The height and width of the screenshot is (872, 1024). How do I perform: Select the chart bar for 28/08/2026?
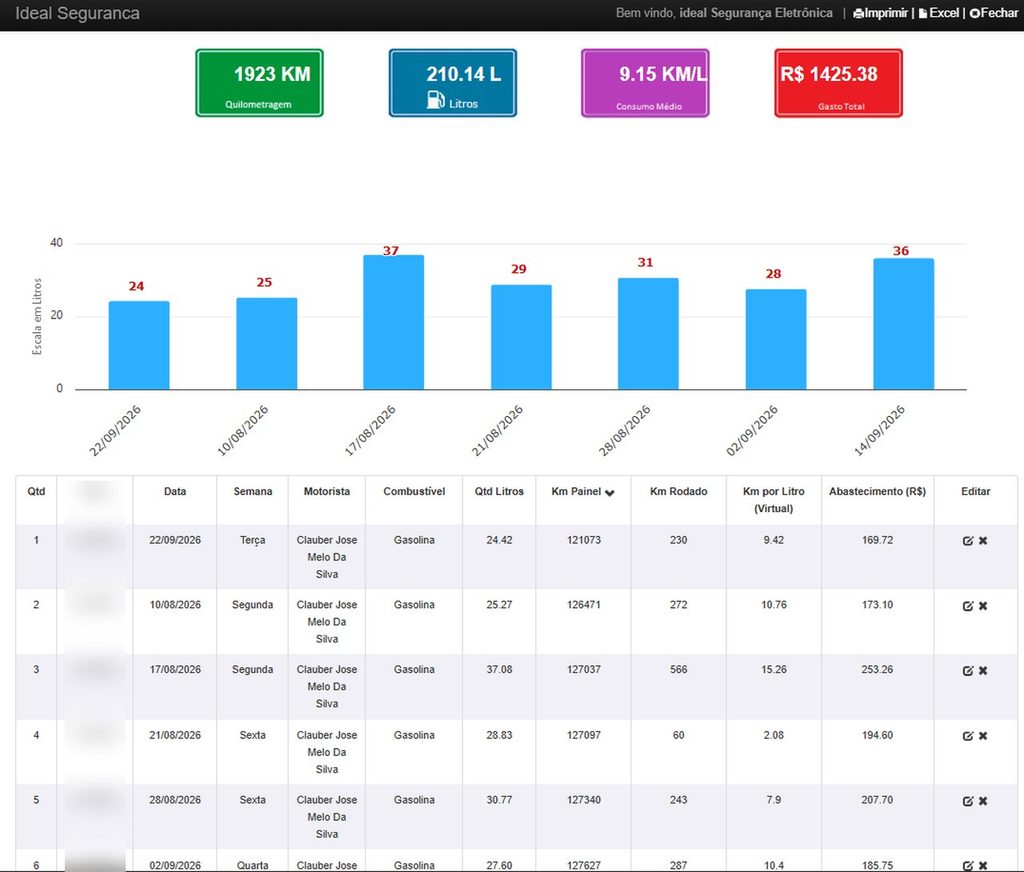click(x=648, y=334)
